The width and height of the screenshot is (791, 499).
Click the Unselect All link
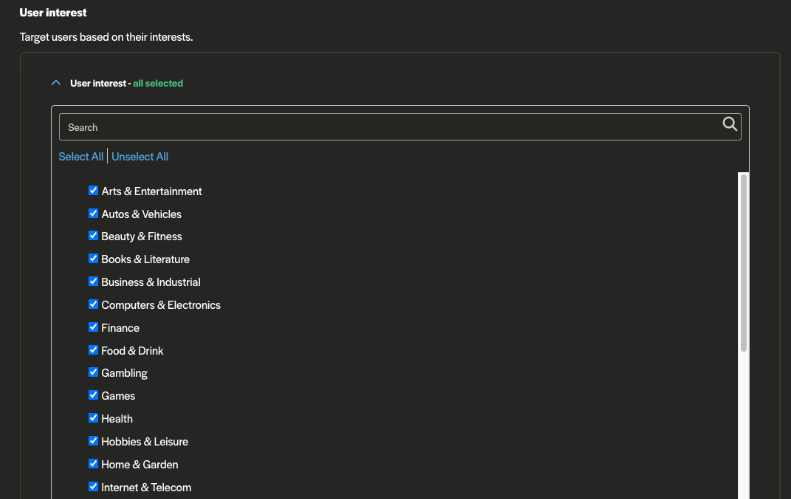click(140, 157)
